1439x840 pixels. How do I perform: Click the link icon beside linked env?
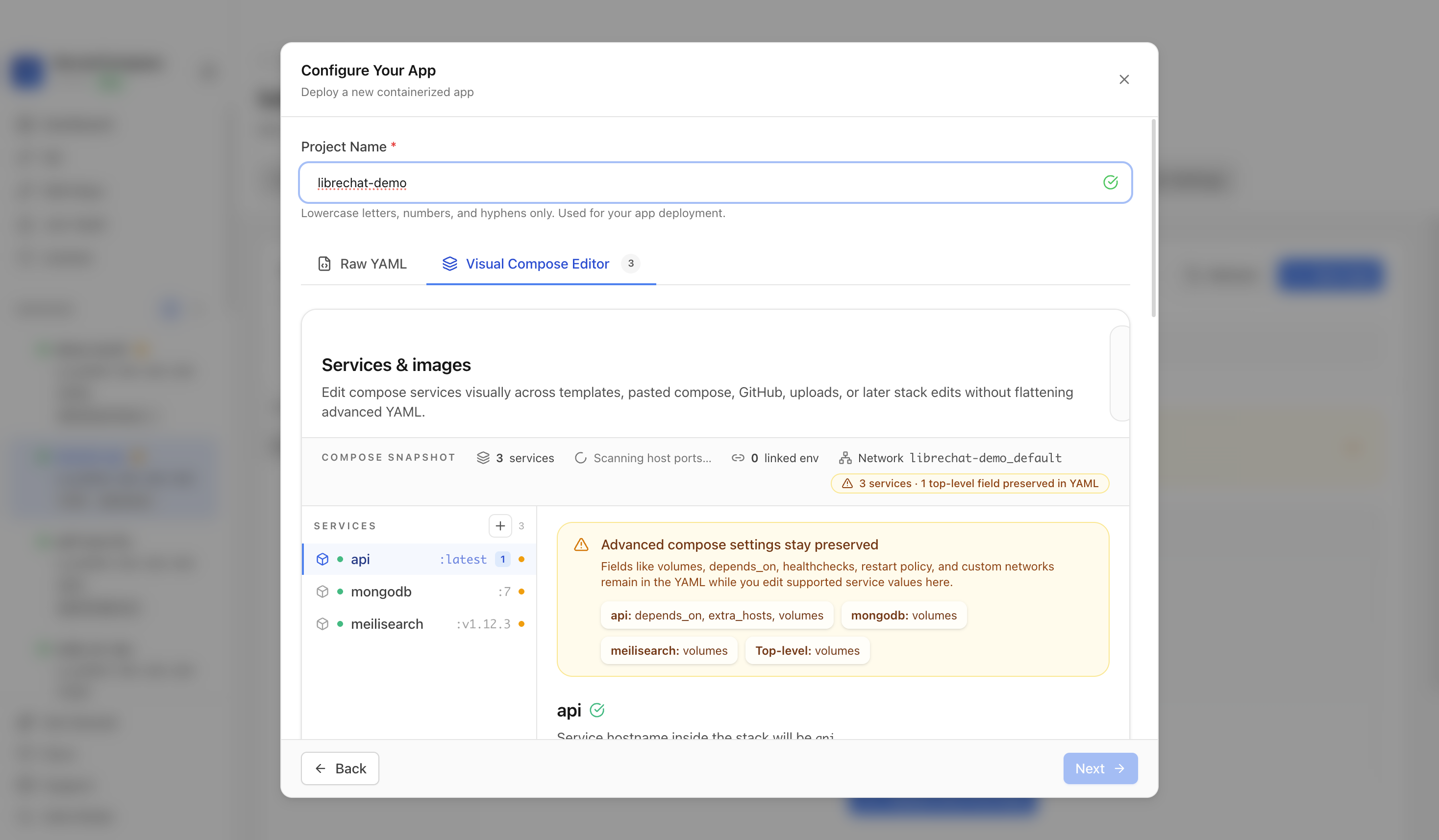click(738, 458)
